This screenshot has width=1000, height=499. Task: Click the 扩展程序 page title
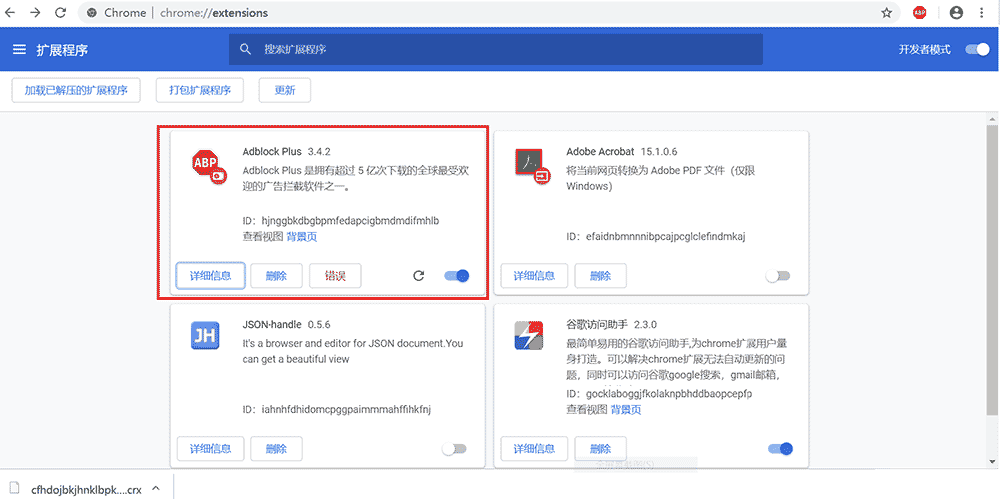[62, 50]
